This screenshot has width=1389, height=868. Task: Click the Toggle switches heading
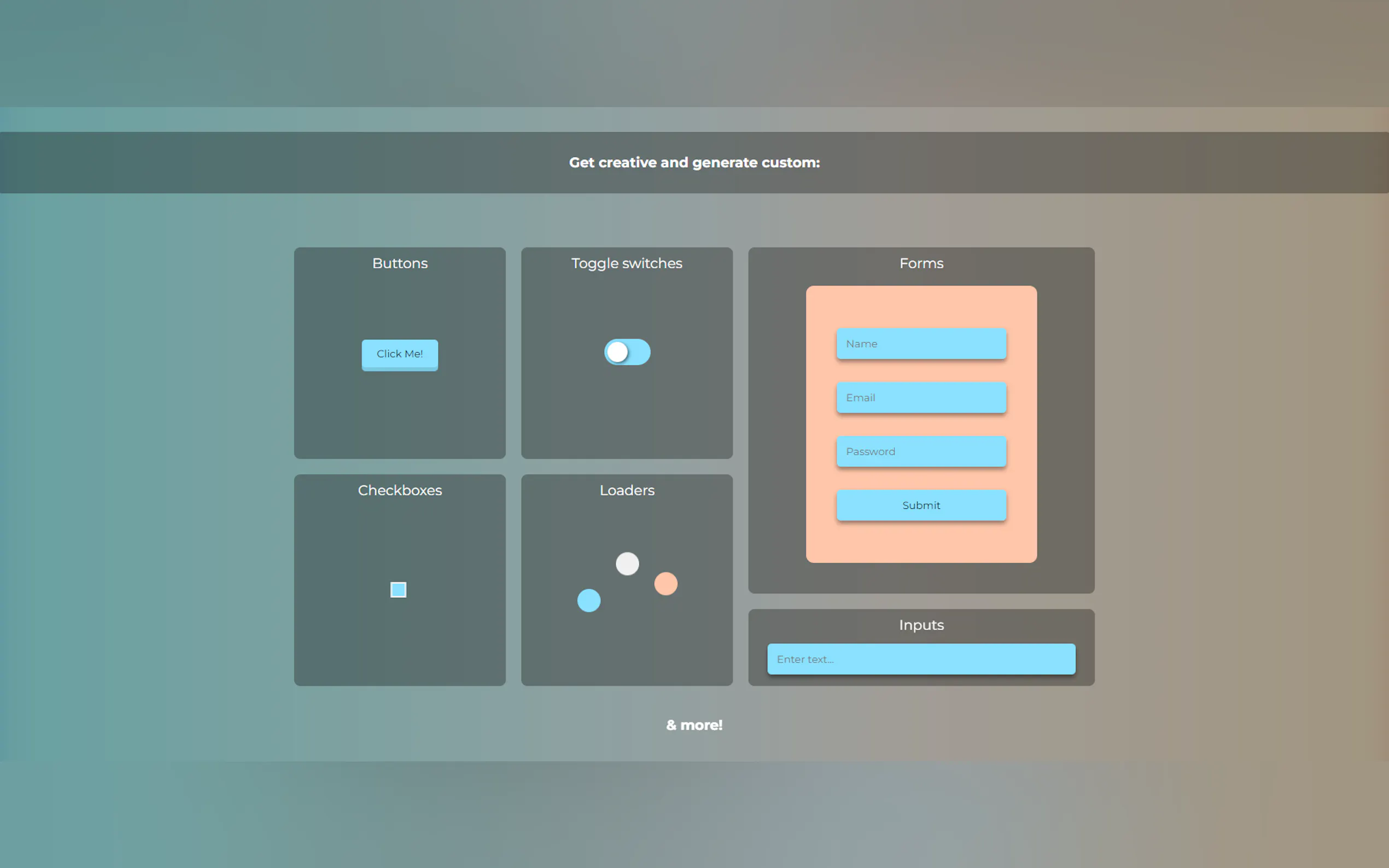(627, 263)
